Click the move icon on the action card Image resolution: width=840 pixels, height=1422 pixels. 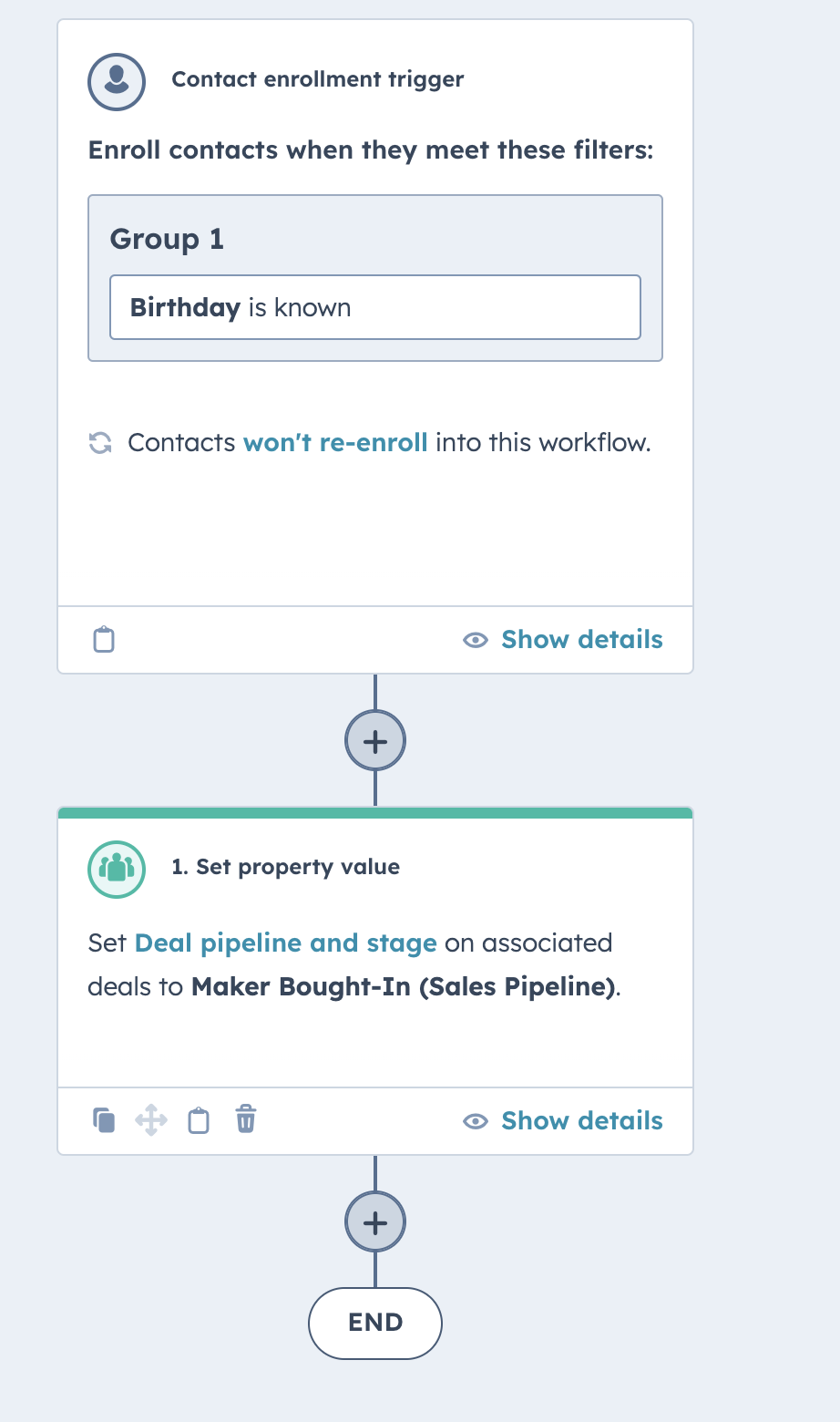coord(151,1119)
